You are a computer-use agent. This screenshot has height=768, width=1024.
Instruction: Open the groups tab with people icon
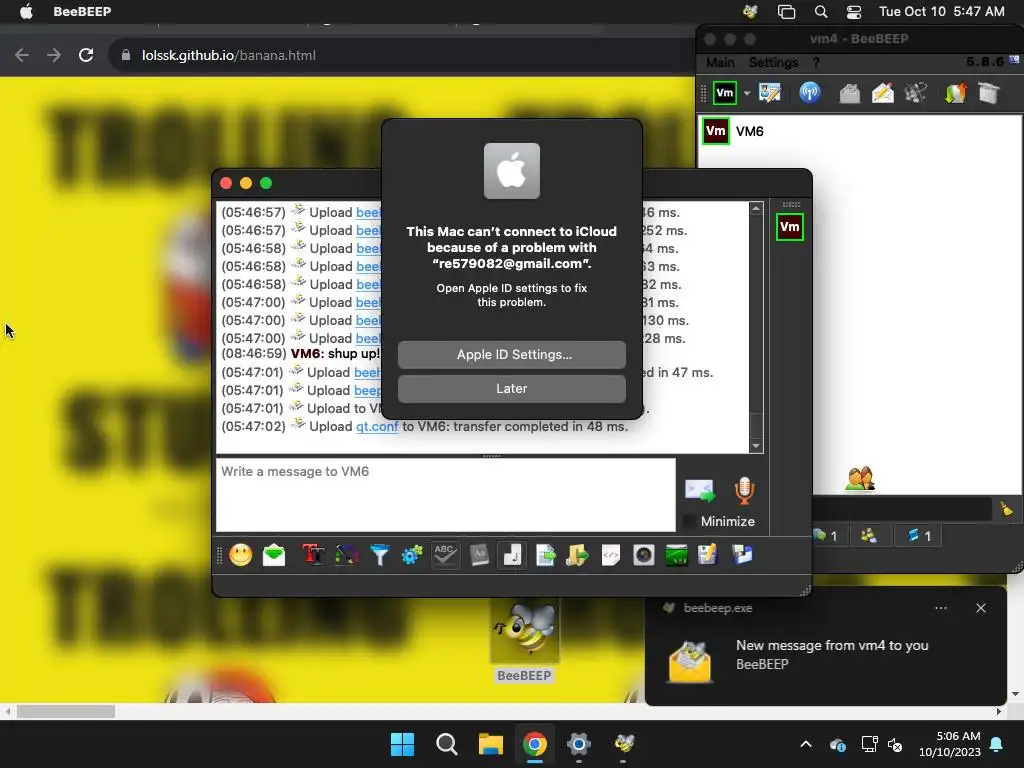click(869, 536)
